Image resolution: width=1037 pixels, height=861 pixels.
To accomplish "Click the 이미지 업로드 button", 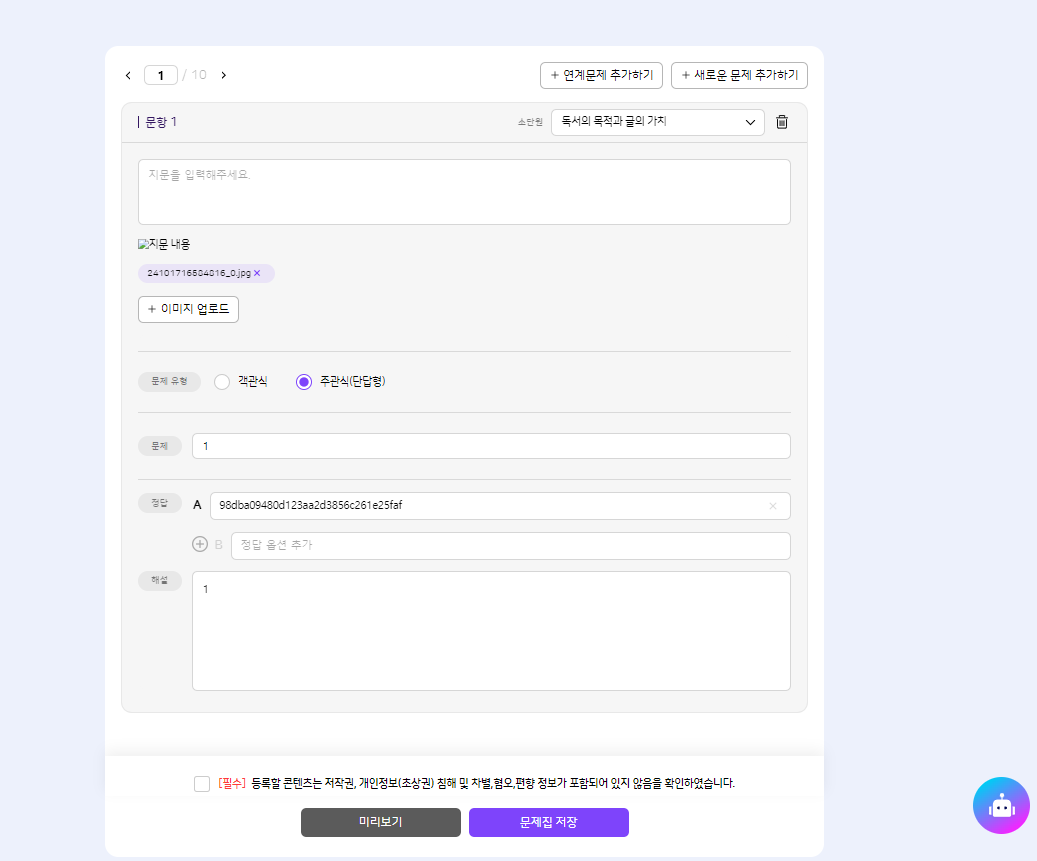I will (188, 309).
